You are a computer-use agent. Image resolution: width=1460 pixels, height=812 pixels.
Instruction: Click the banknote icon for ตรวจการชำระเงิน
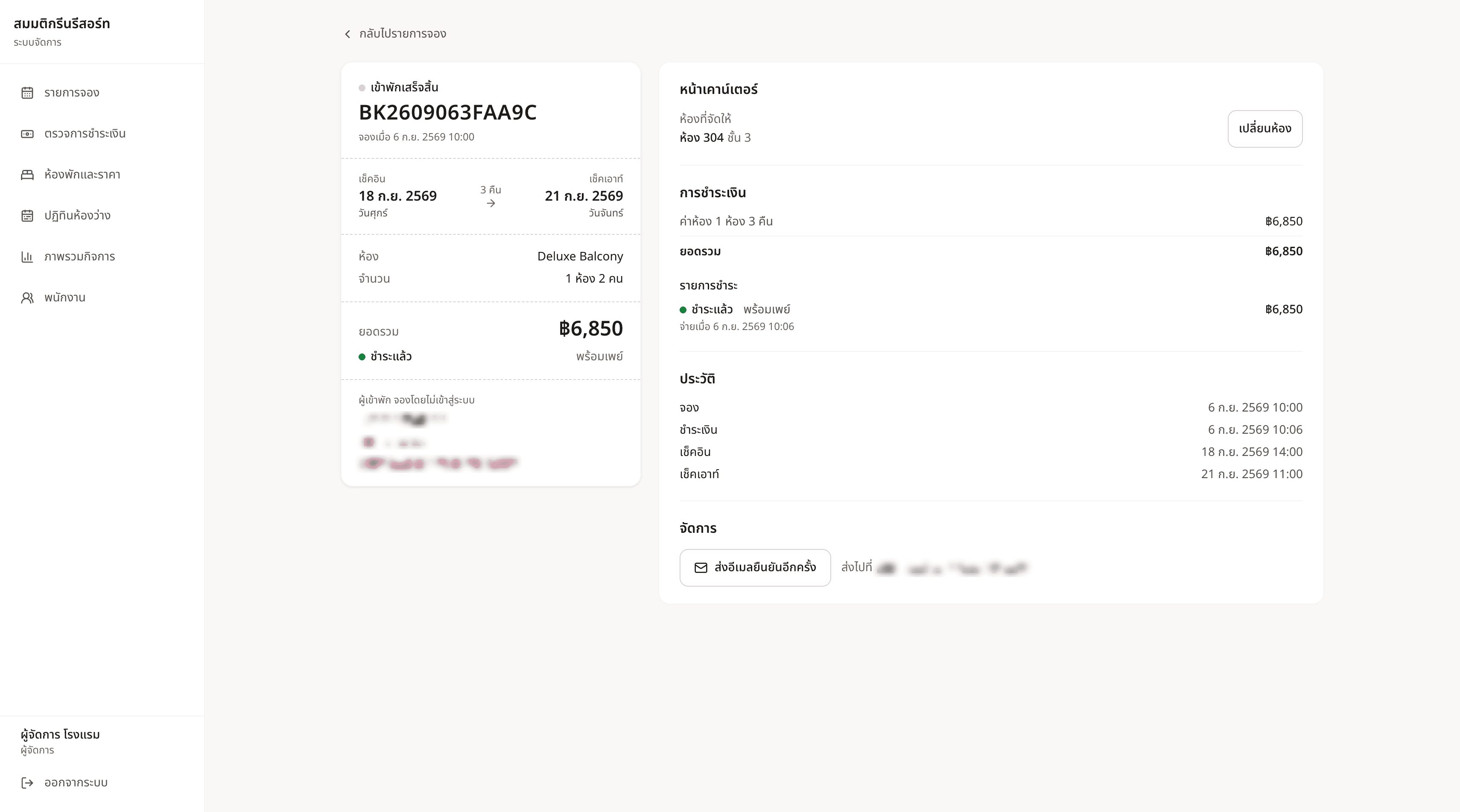tap(27, 134)
